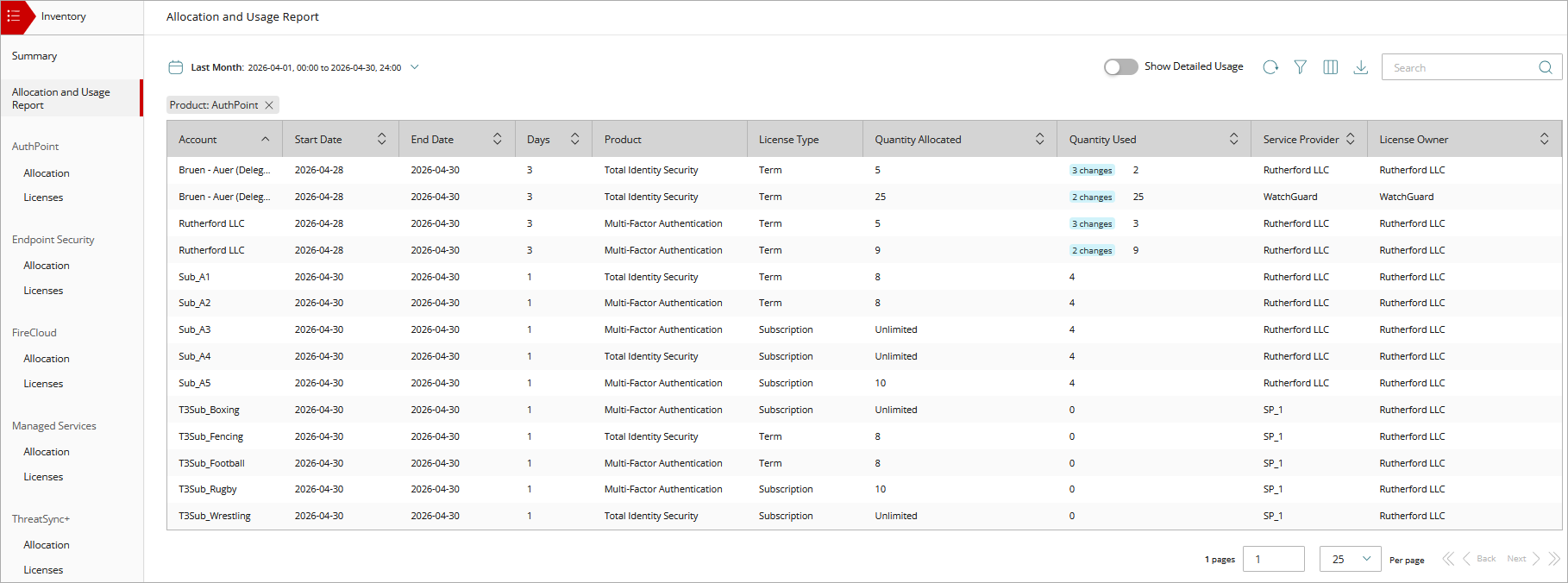Sort by License Owner column

[x=1545, y=139]
